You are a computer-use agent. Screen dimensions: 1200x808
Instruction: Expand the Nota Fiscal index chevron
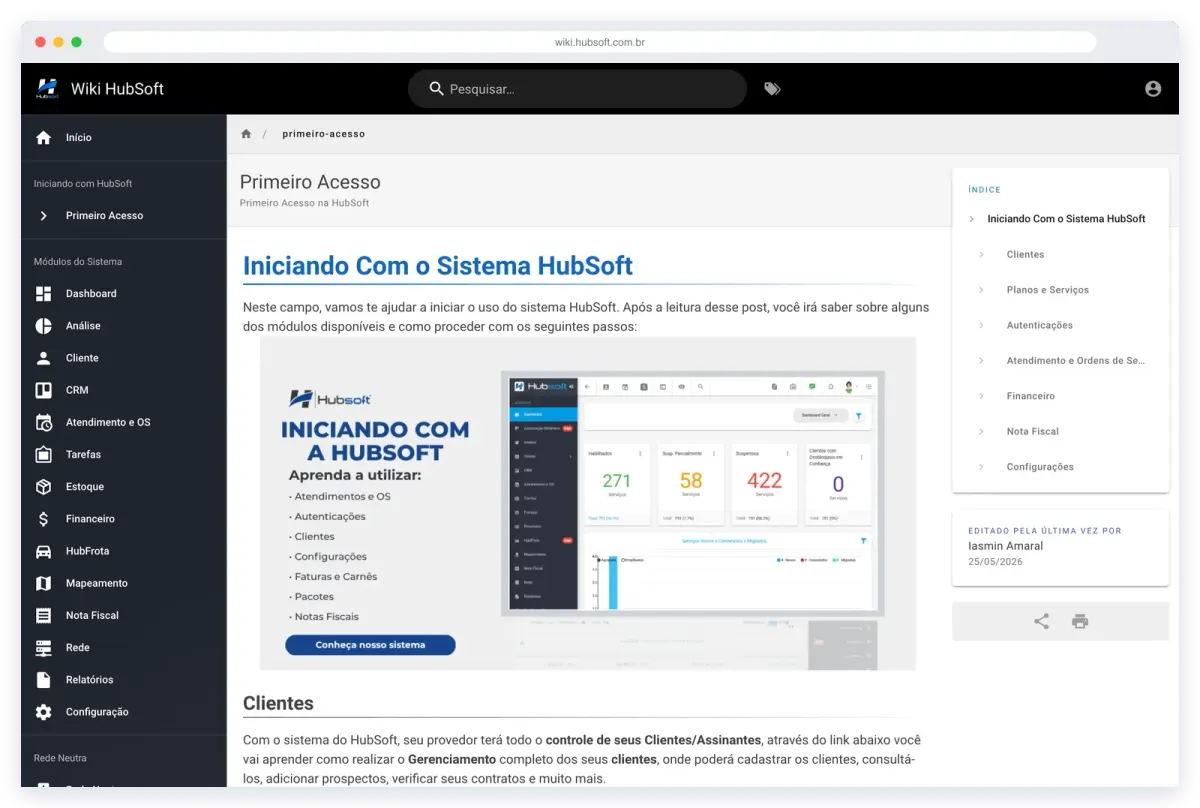click(982, 432)
